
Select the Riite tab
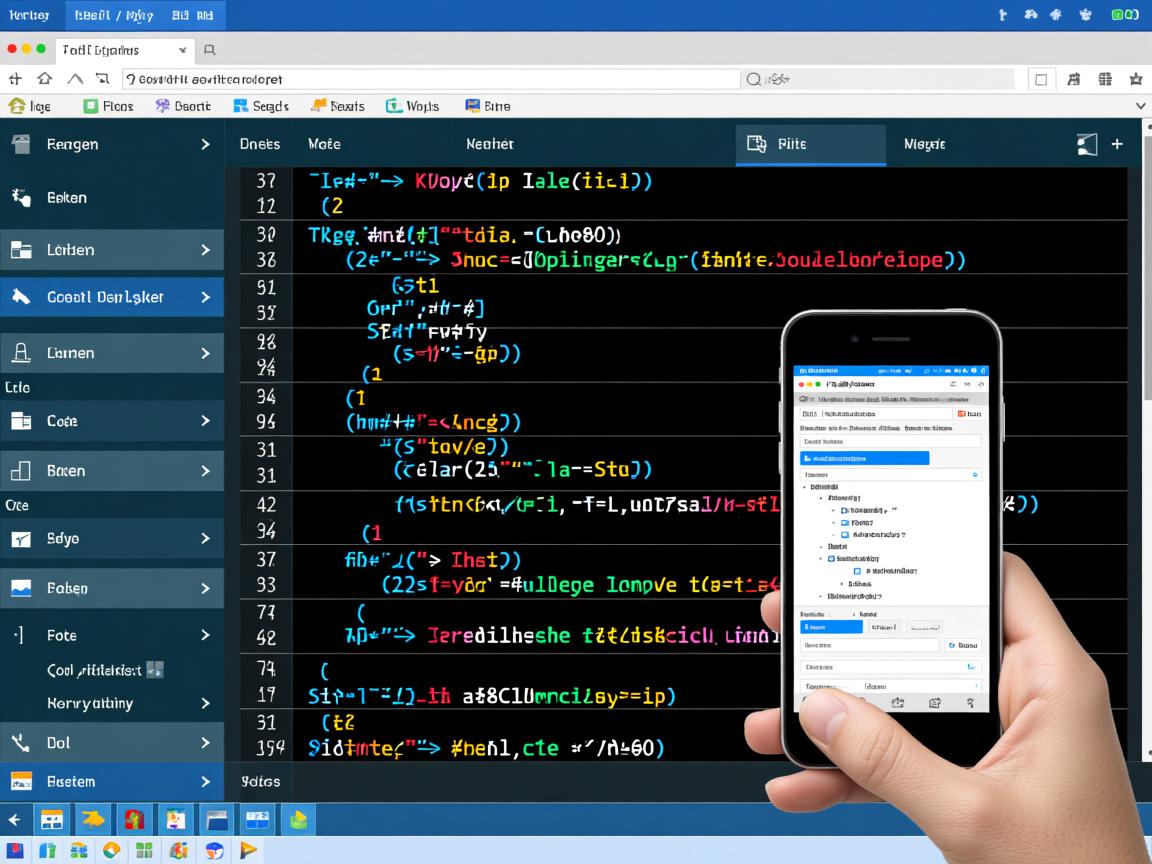pos(791,144)
